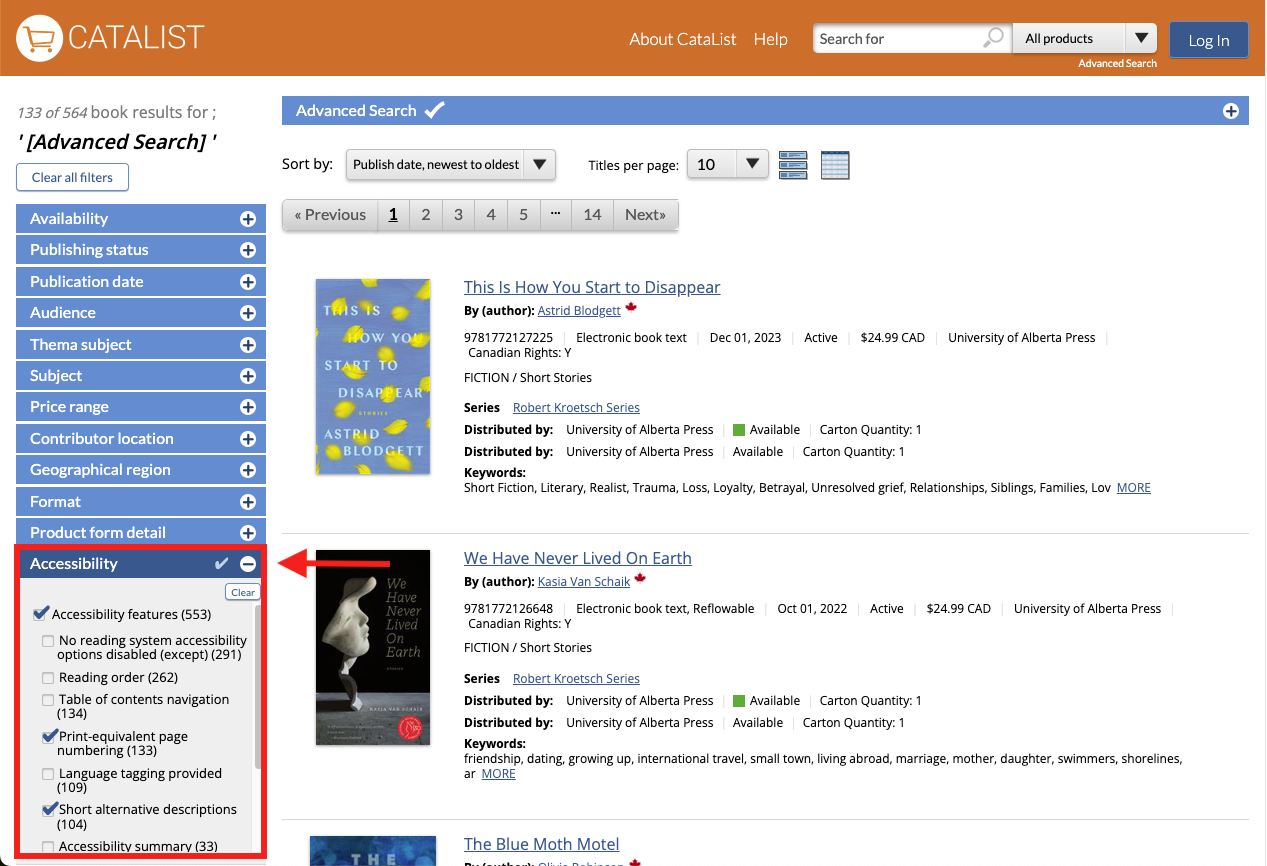Click MORE keywords link for first book
This screenshot has width=1267, height=866.
(1134, 488)
